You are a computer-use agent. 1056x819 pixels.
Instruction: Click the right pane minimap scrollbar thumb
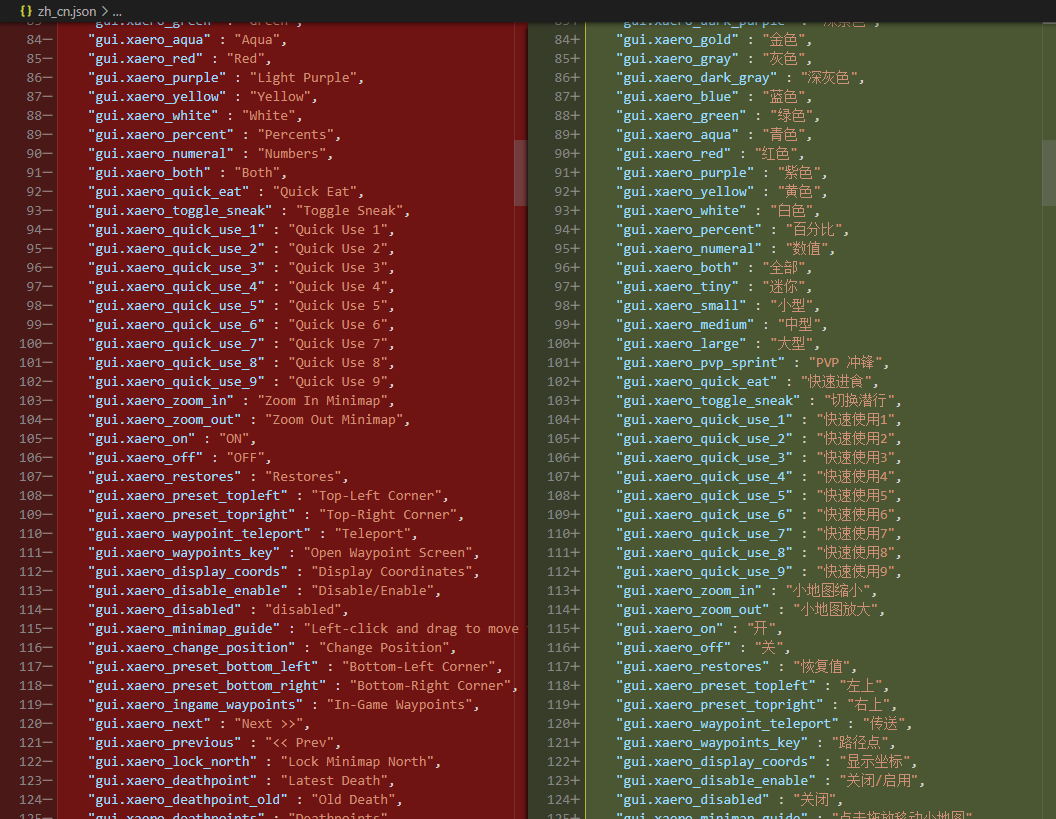click(1049, 173)
